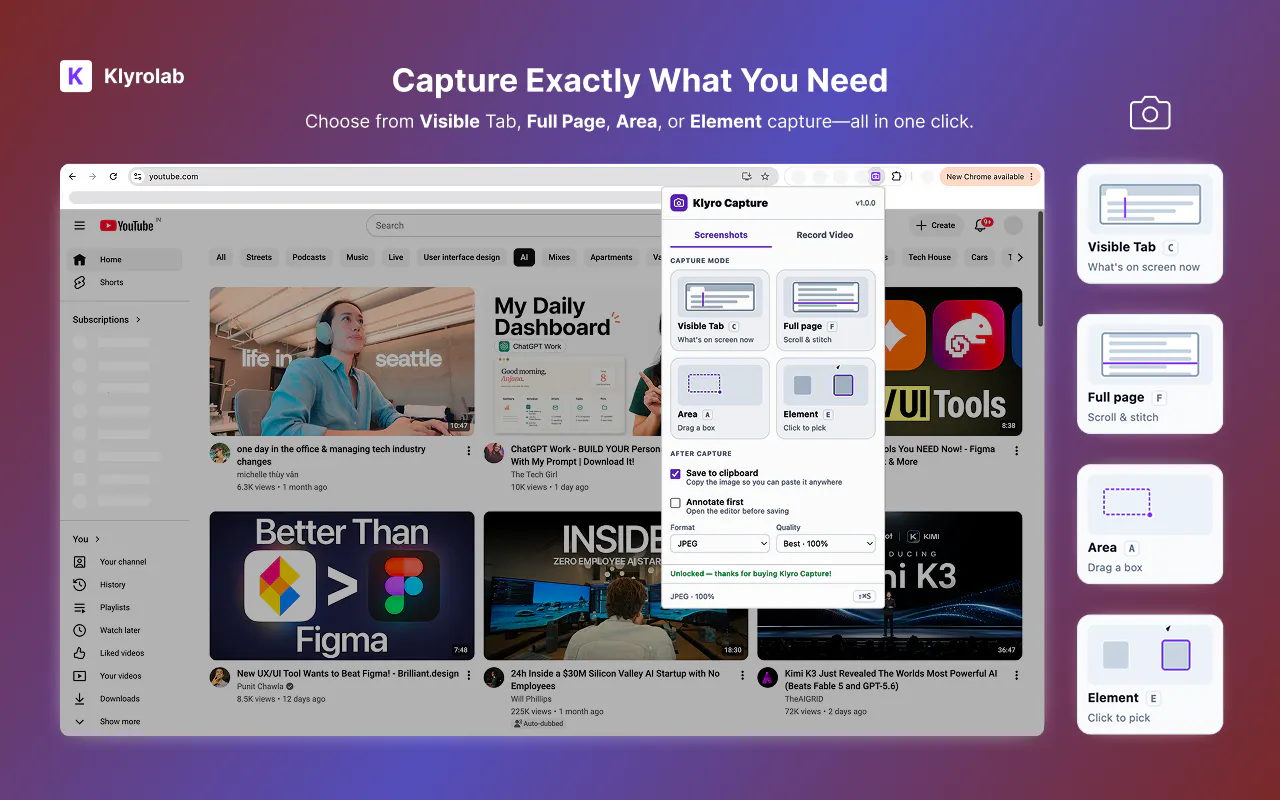
Task: Open options for 'New UX/UI Tool' video
Action: pyautogui.click(x=469, y=676)
